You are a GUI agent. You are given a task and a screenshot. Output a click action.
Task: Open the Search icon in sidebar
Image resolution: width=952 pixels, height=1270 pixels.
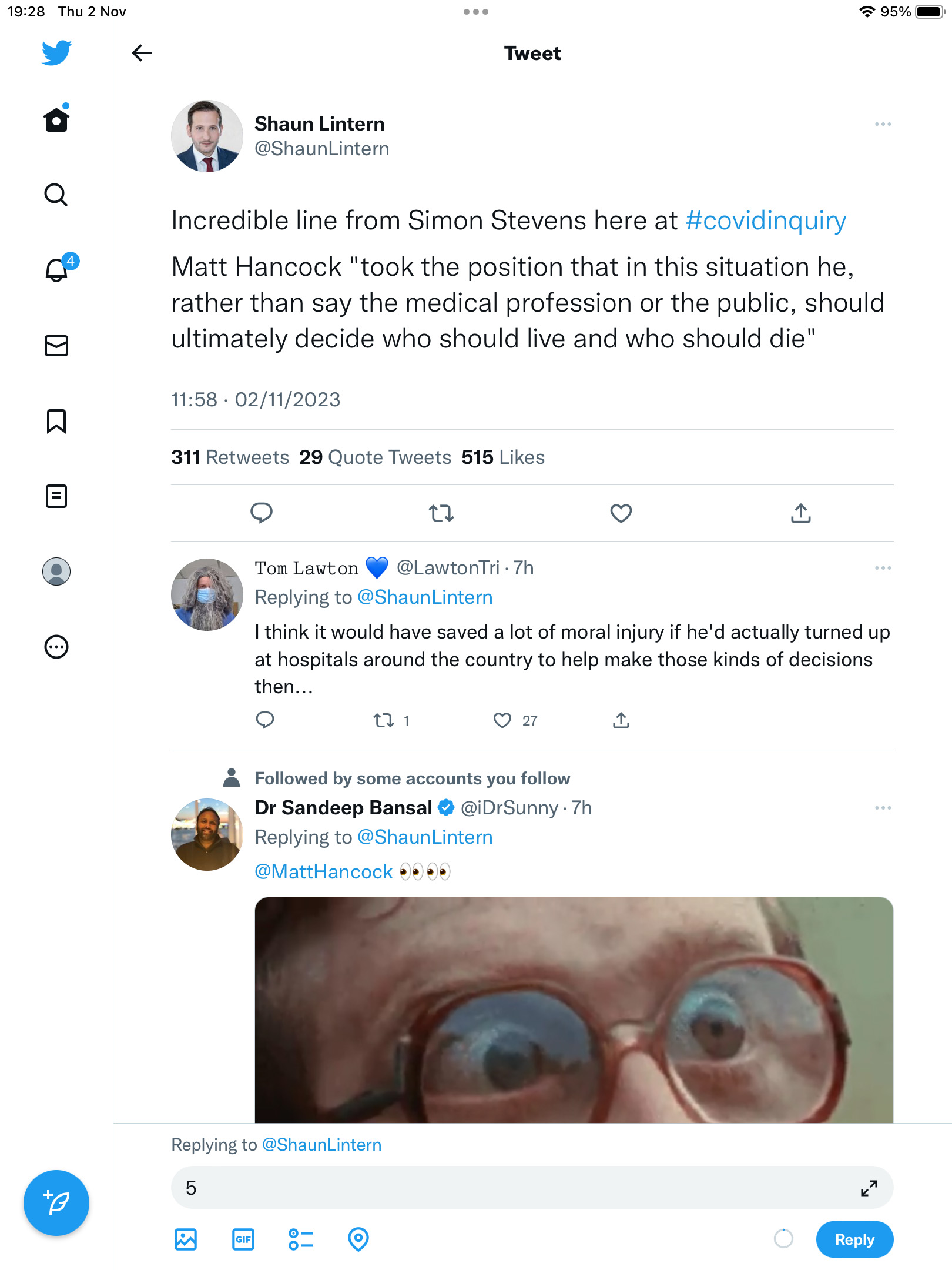pyautogui.click(x=56, y=195)
